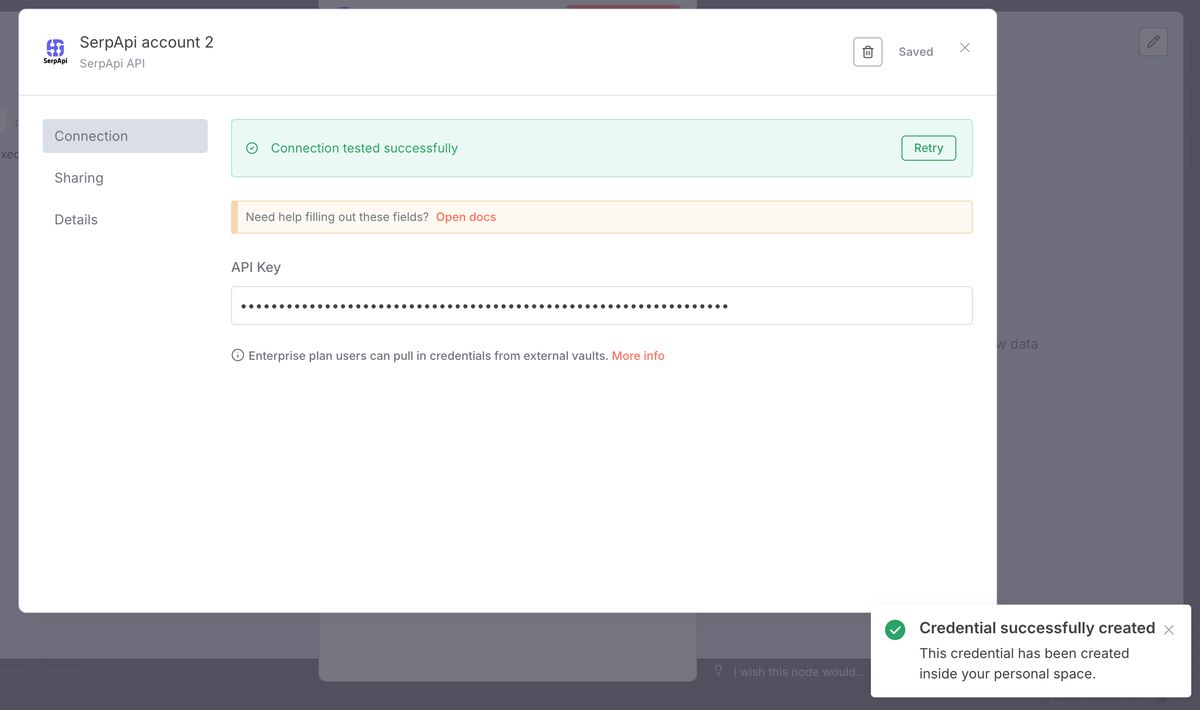Click the Saved status label
1200x710 pixels.
click(915, 52)
